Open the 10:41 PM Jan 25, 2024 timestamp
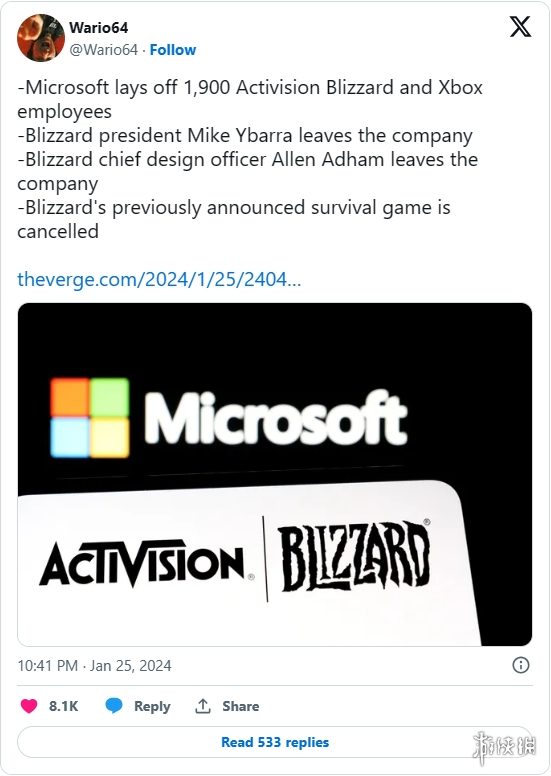551x776 pixels. pyautogui.click(x=95, y=665)
